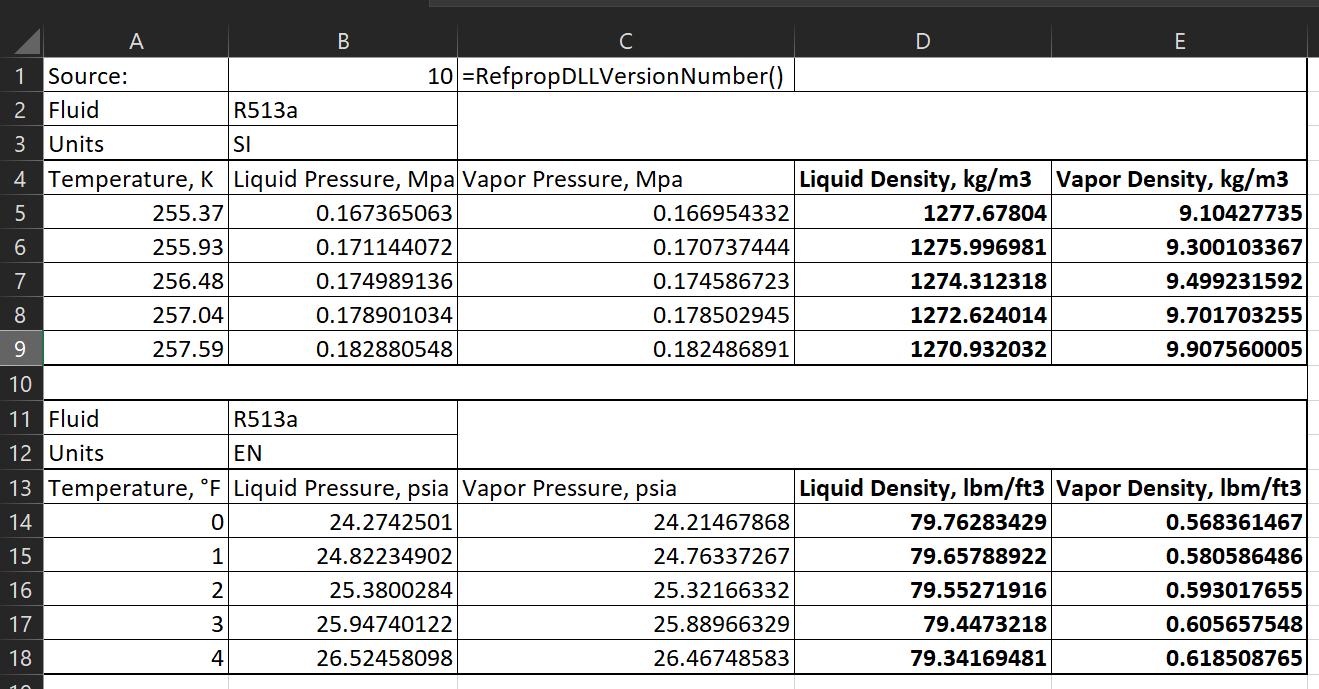Click cell containing version number 10

(x=343, y=75)
